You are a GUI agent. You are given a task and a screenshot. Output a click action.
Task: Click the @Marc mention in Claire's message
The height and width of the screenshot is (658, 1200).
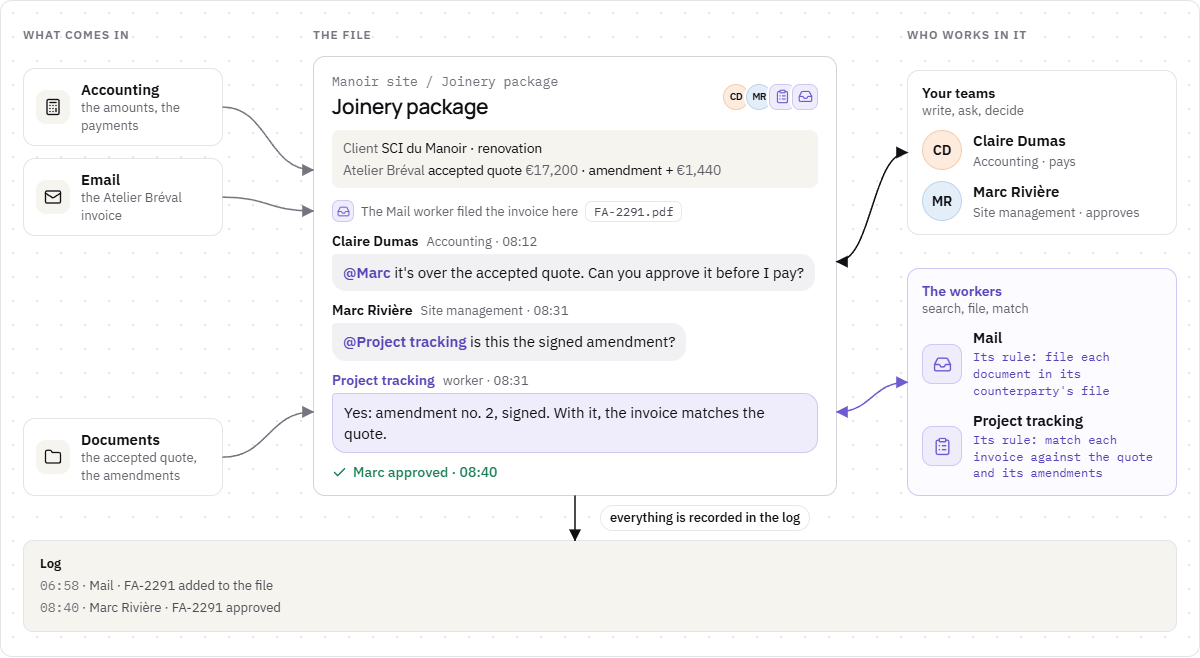[x=367, y=272]
